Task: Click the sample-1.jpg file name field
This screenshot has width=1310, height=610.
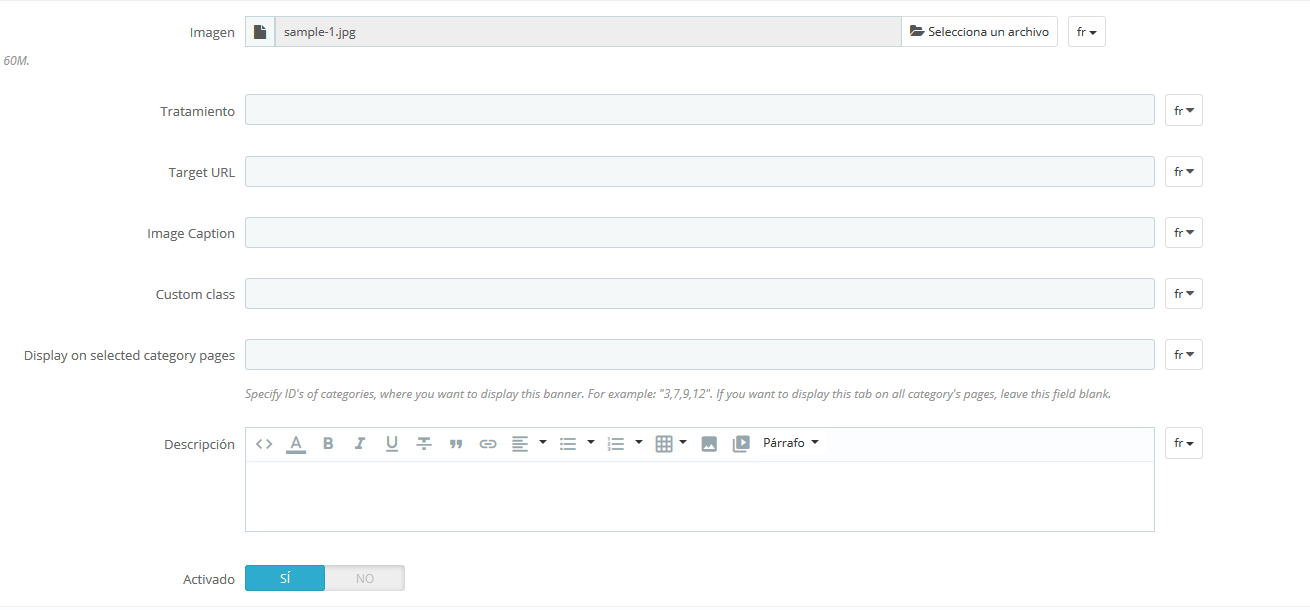Action: 588,32
